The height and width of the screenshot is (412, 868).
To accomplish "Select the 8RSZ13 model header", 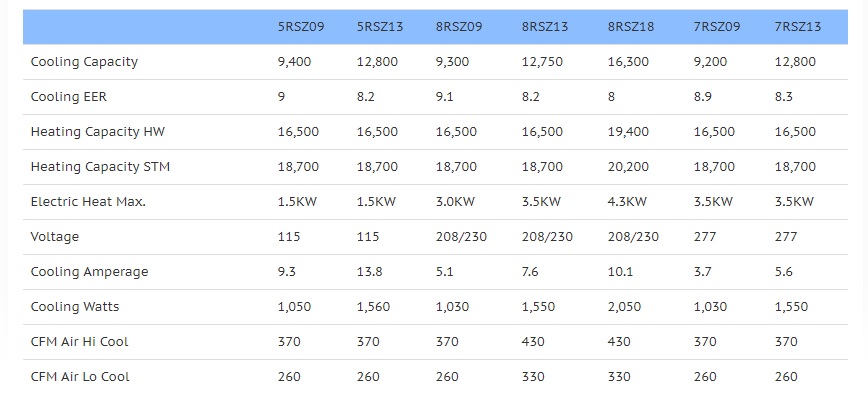I will [545, 27].
